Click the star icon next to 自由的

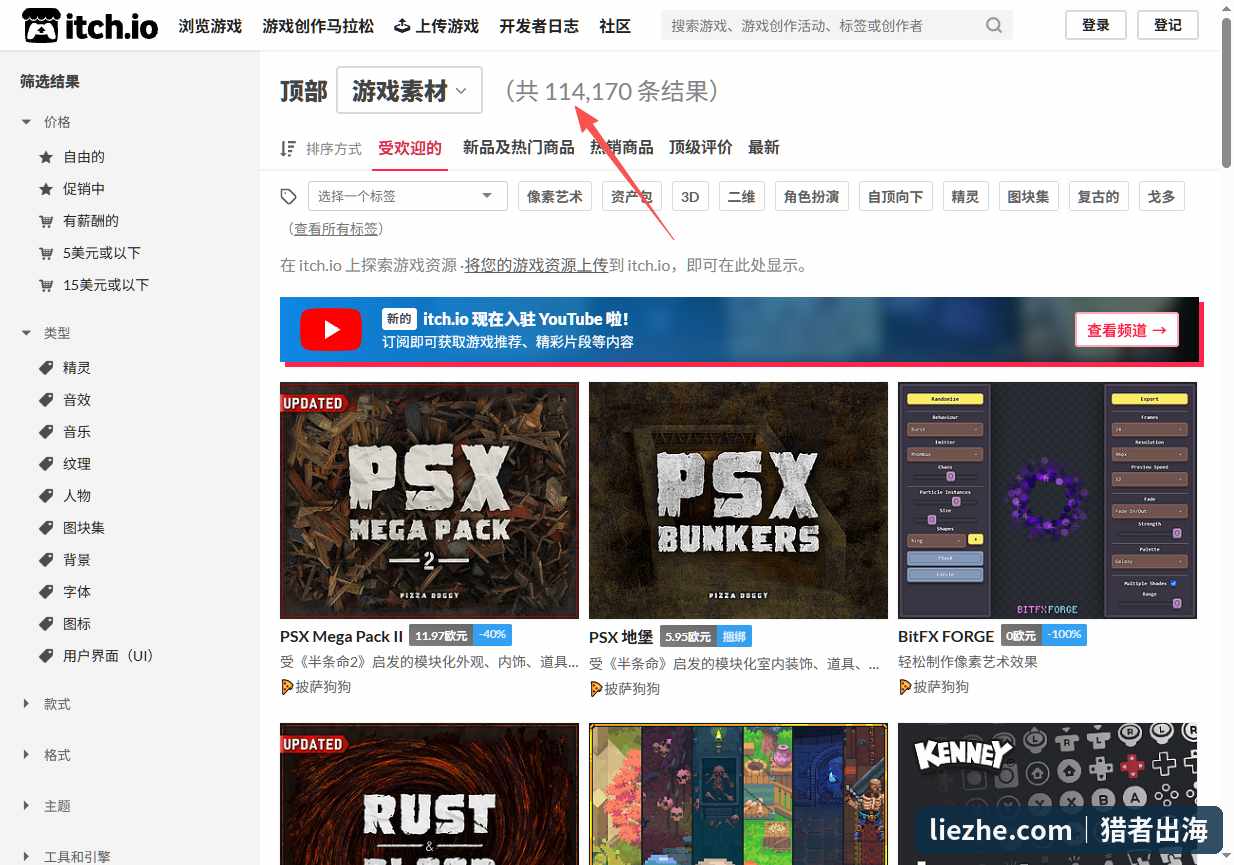[45, 157]
